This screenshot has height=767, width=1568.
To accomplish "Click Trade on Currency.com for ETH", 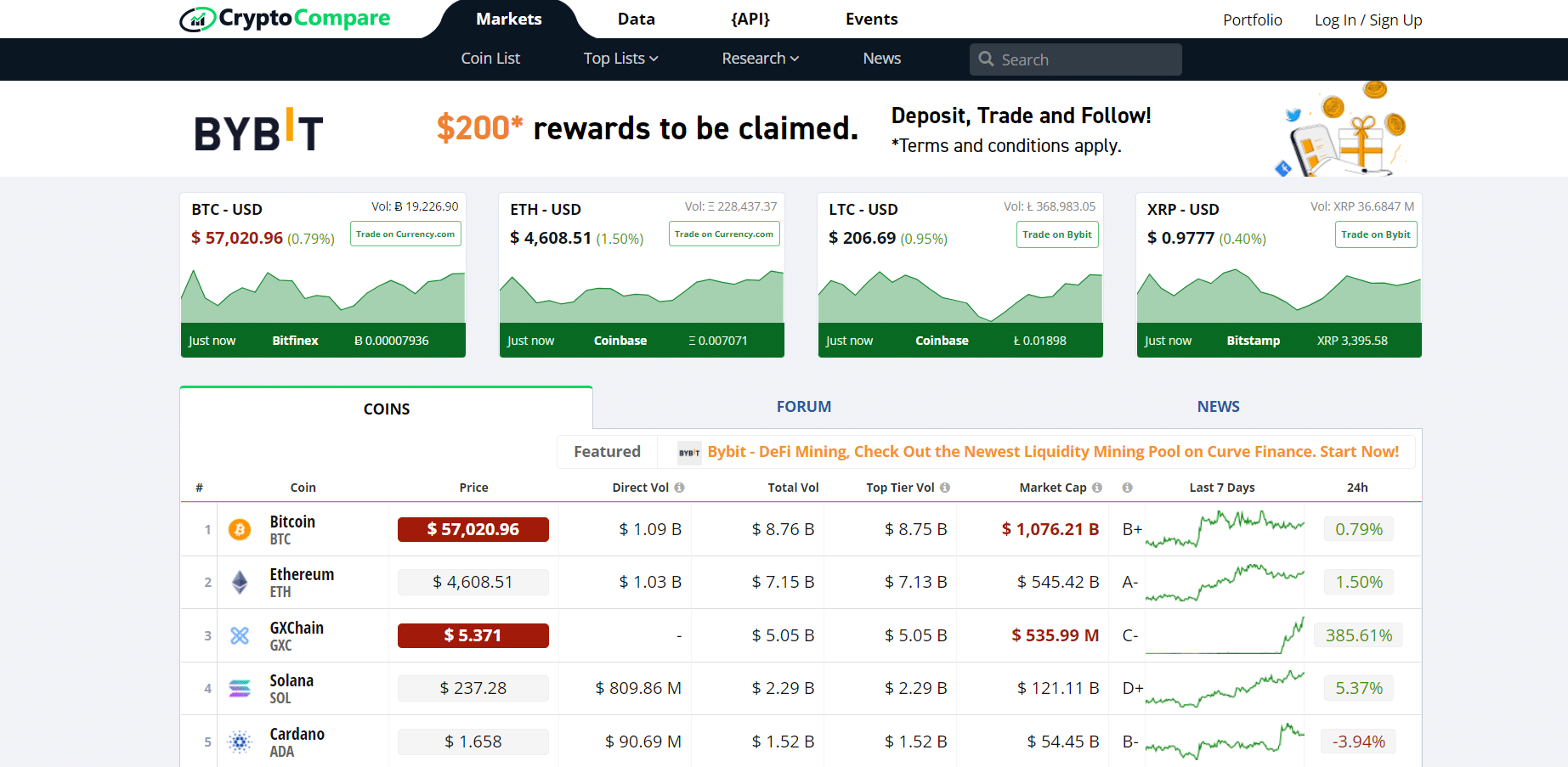I will [x=724, y=234].
